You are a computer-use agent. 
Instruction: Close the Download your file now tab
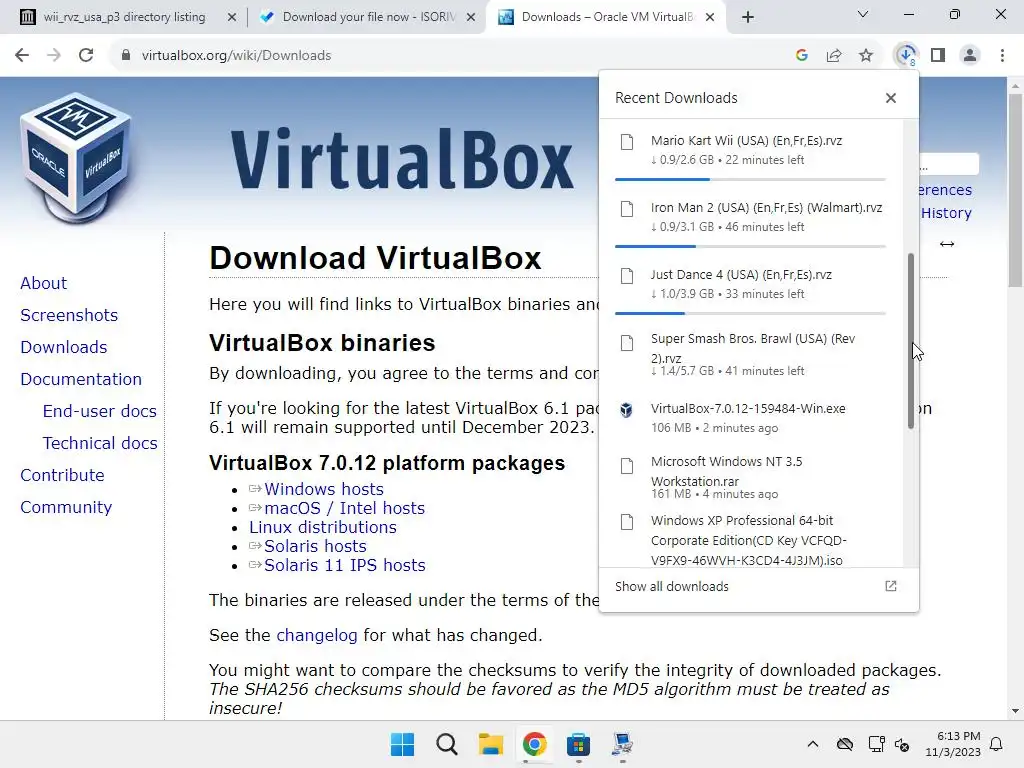tap(471, 18)
